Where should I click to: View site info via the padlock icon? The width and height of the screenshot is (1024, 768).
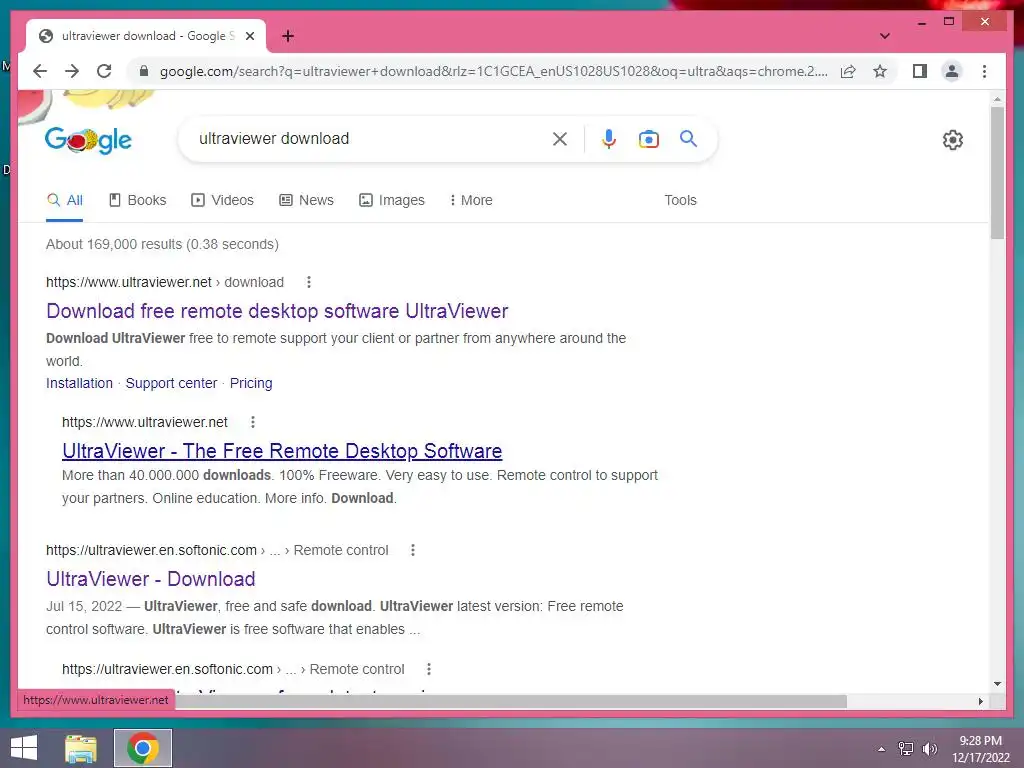click(x=144, y=71)
